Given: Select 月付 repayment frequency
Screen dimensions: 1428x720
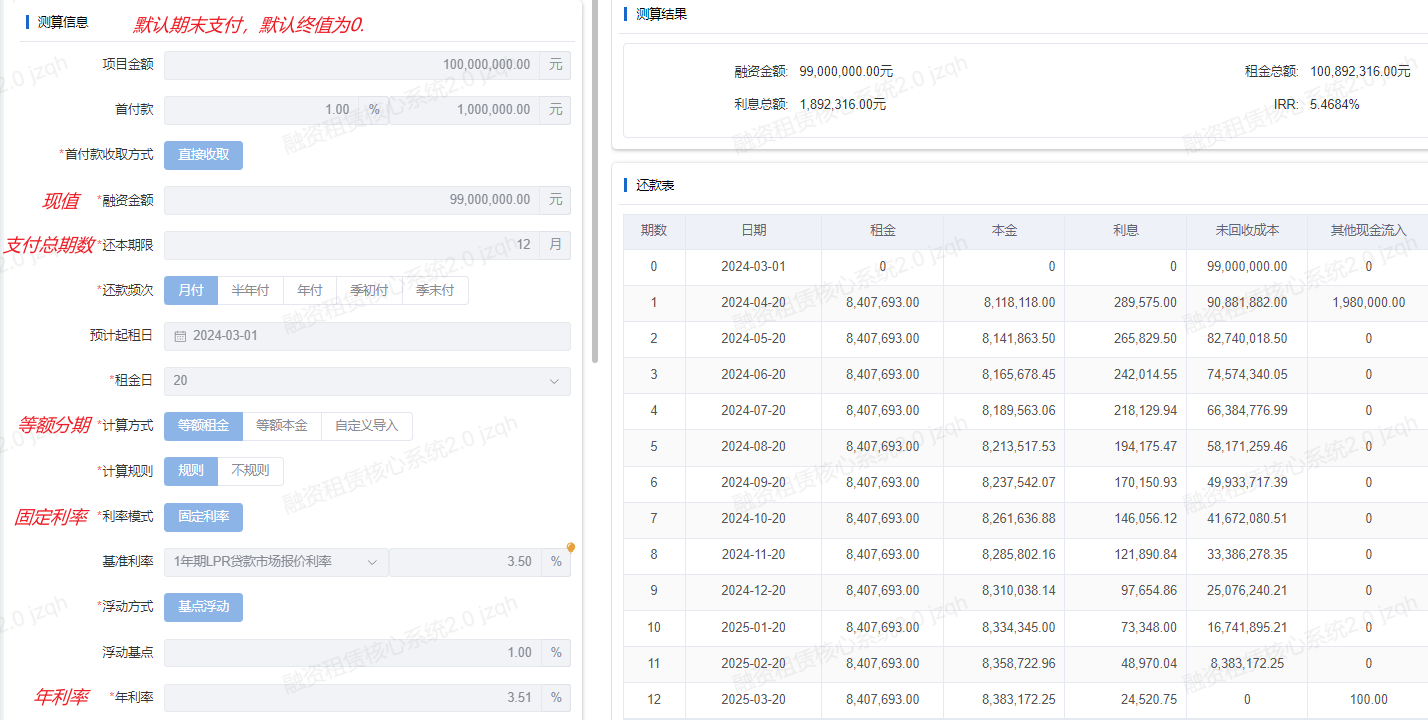Looking at the screenshot, I should click(x=191, y=290).
